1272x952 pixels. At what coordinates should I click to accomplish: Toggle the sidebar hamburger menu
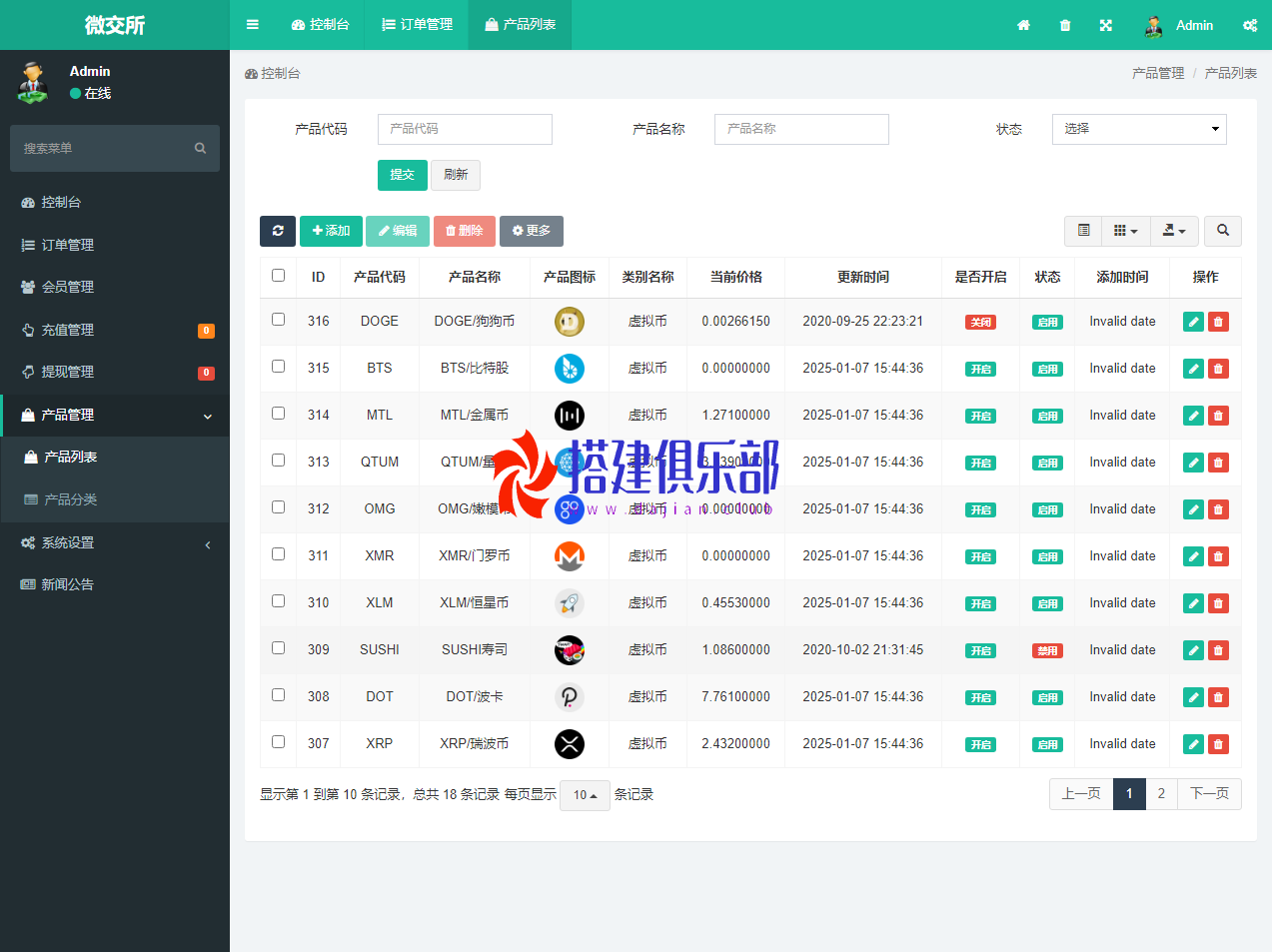pos(253,25)
